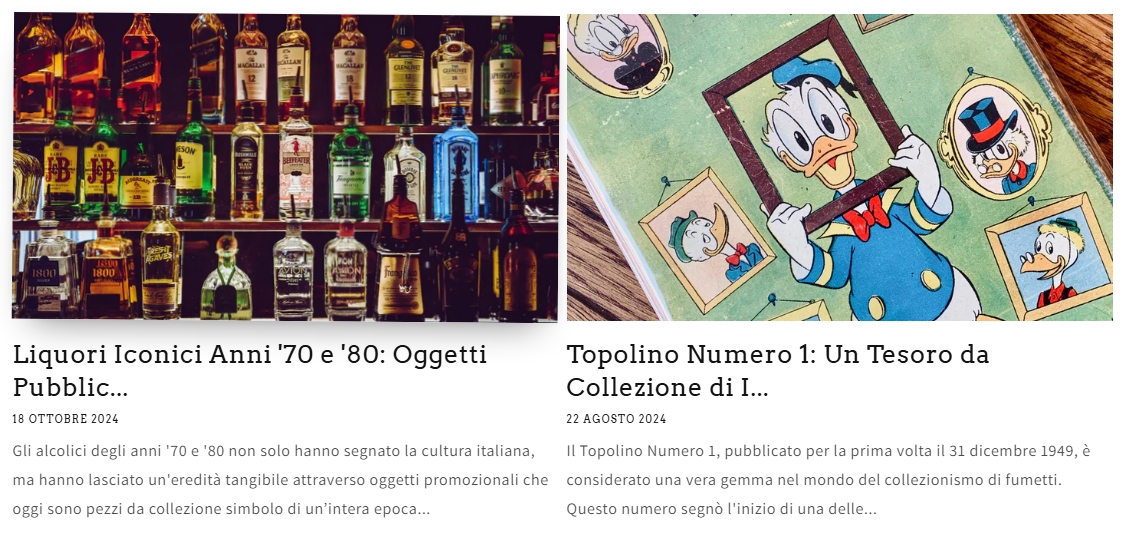Click the green-cap duck framed portrait

coord(708,239)
